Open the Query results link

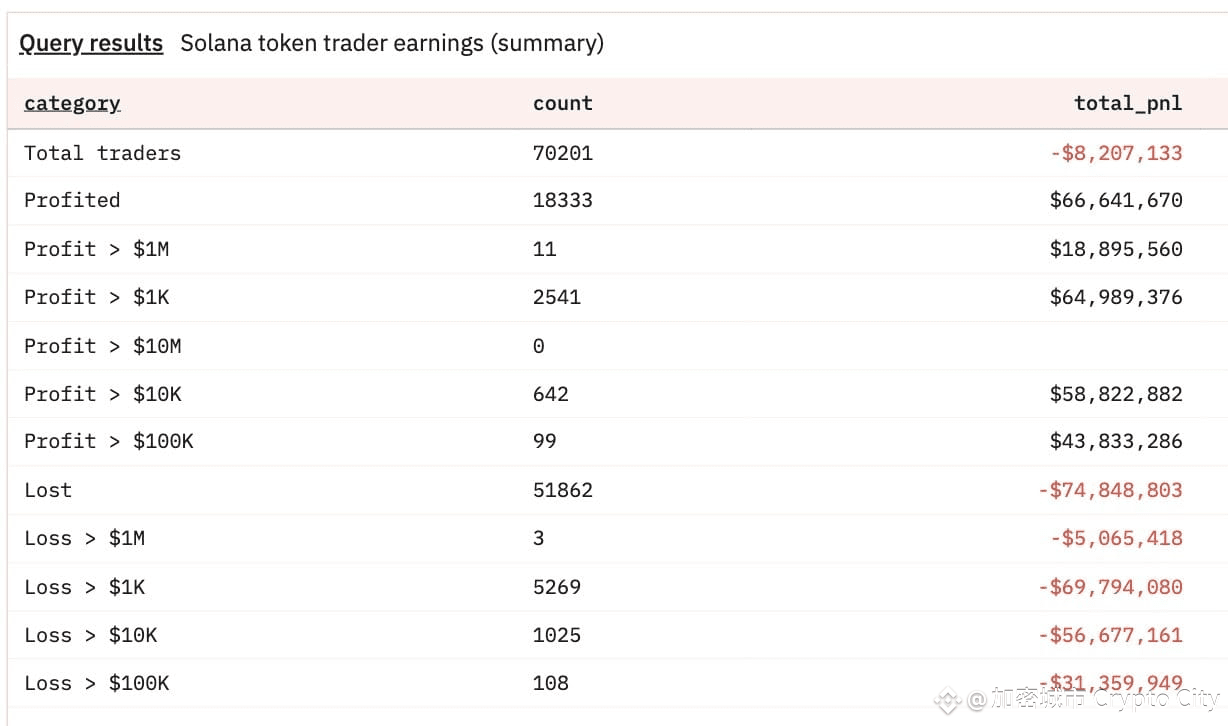91,44
